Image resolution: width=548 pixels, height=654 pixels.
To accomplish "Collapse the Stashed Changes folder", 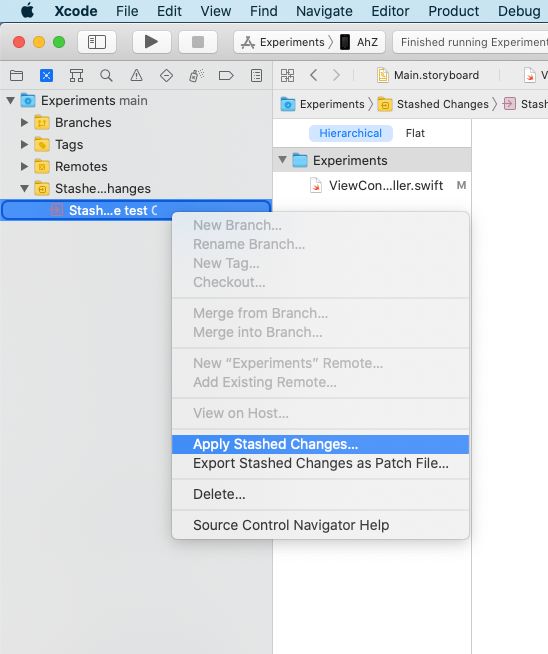I will point(24,189).
